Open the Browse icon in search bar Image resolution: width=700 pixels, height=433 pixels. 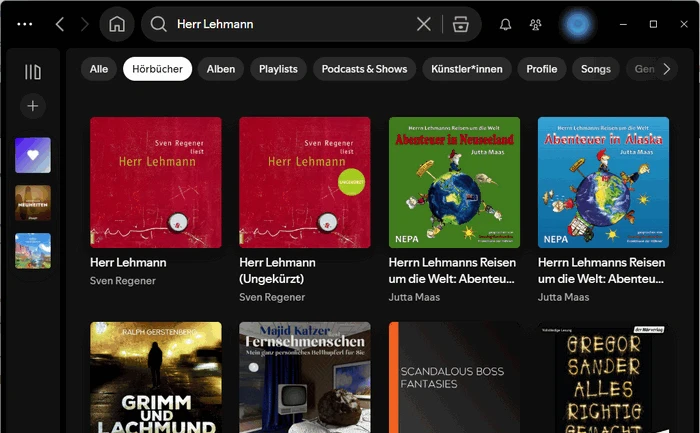click(460, 24)
